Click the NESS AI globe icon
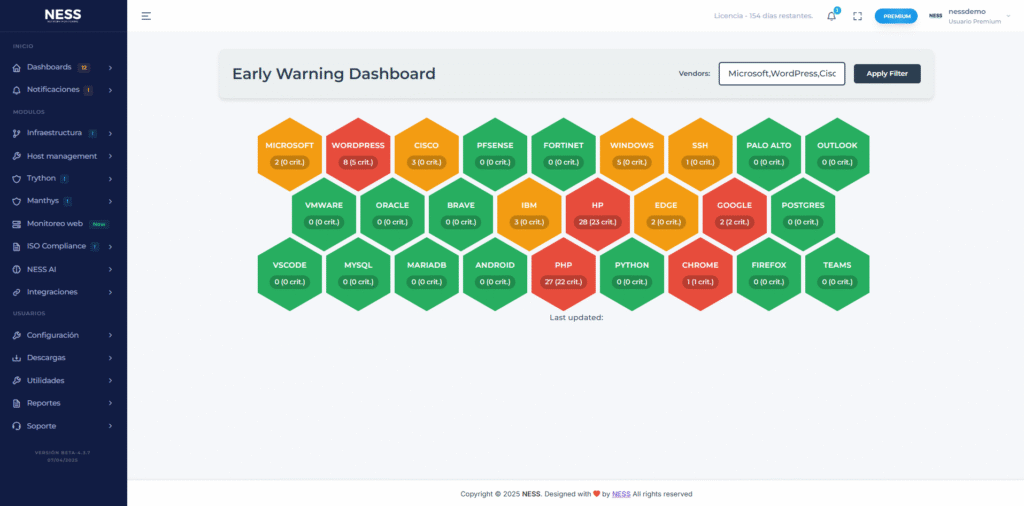 (17, 269)
